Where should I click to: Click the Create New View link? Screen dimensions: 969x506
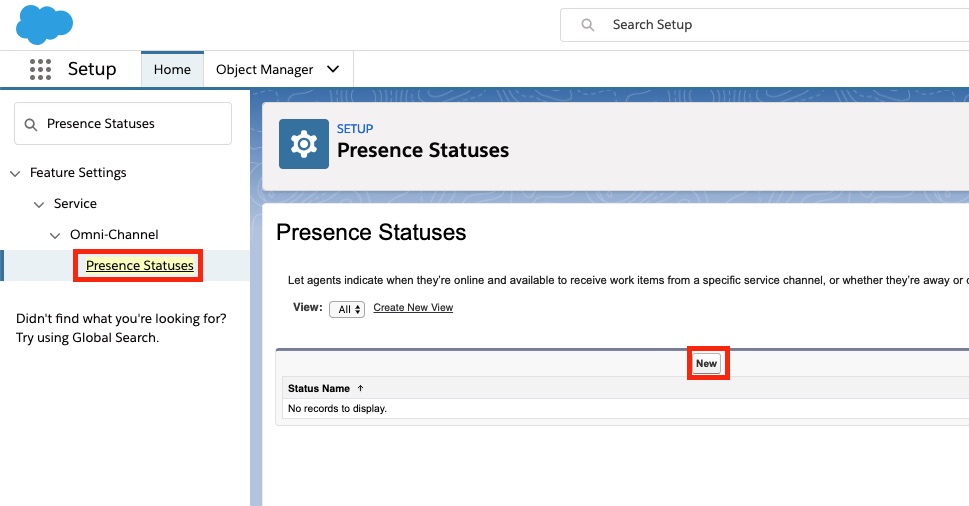click(x=413, y=307)
